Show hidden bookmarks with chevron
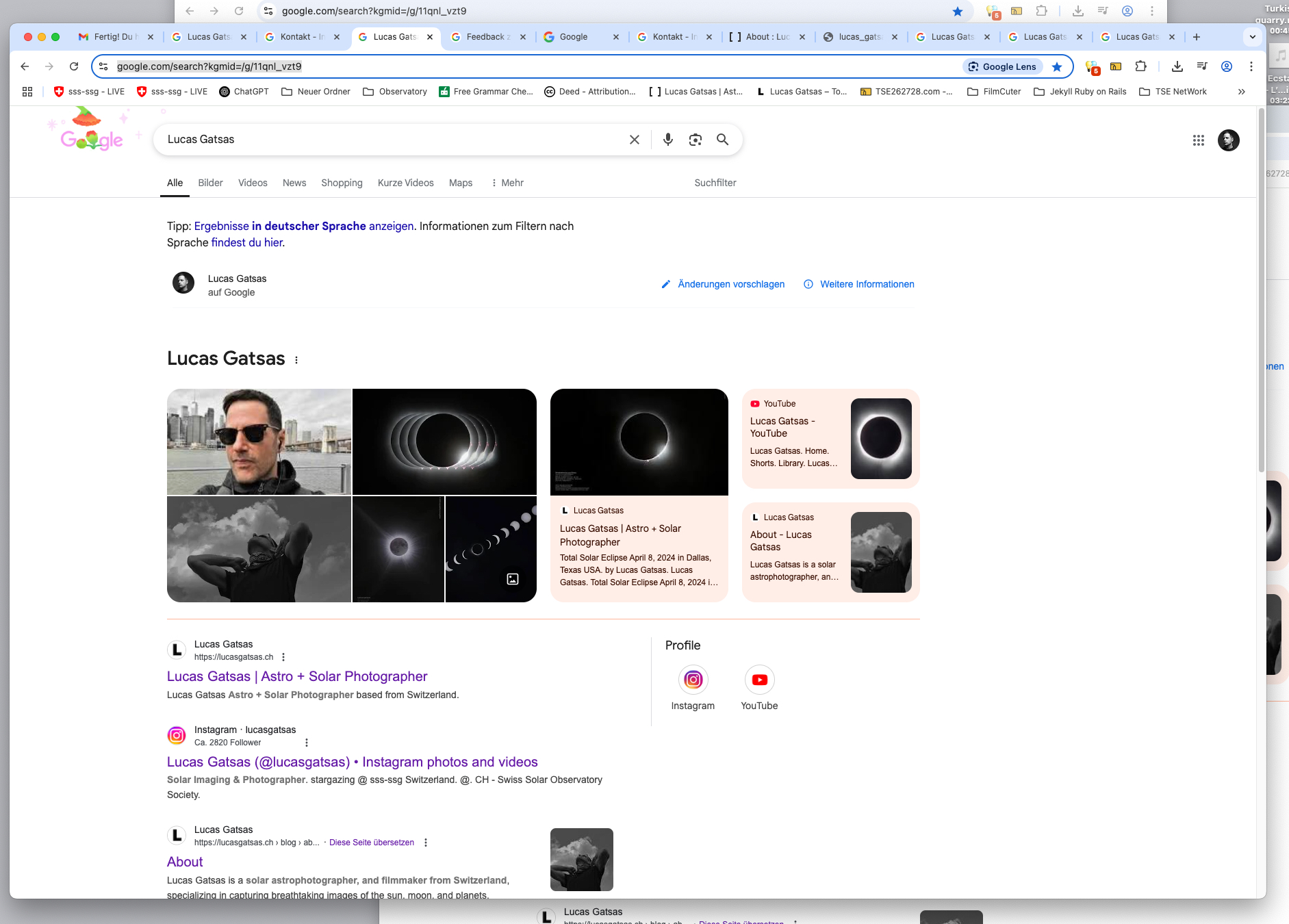Screen dimensions: 1289x924 [1241, 92]
